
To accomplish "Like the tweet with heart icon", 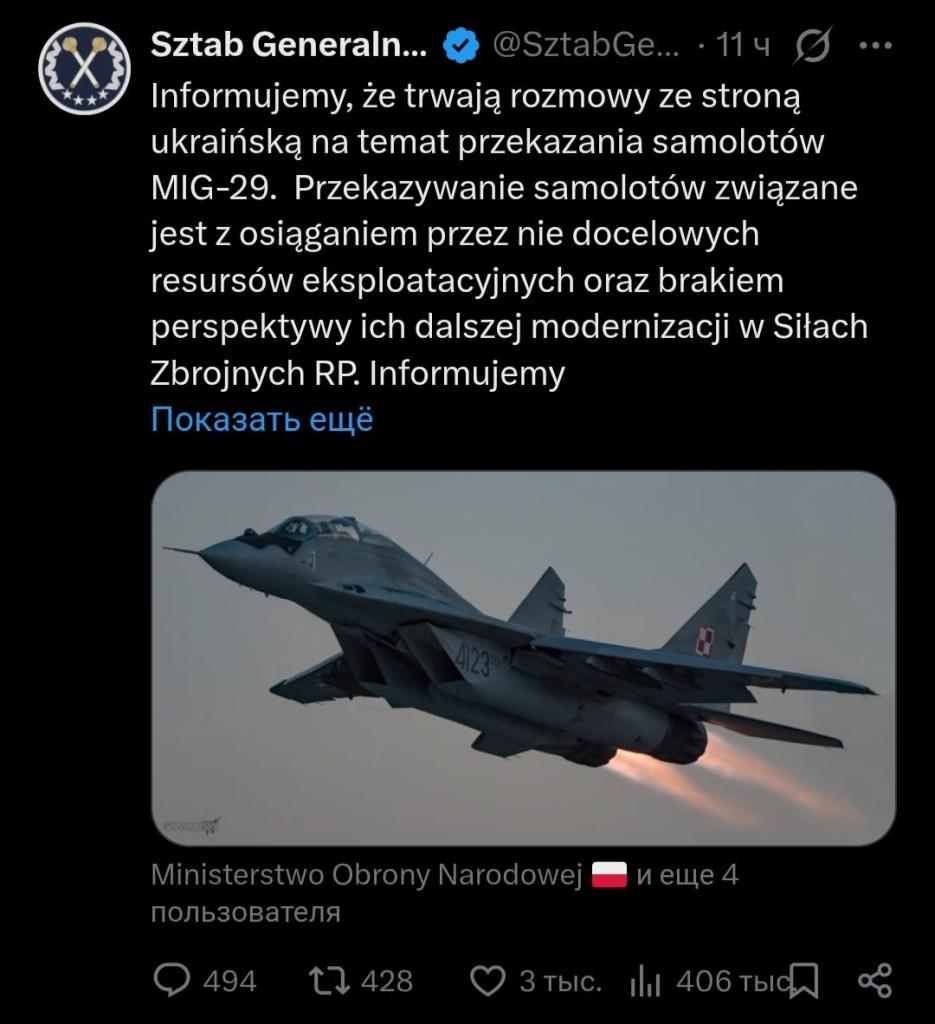I will (488, 981).
